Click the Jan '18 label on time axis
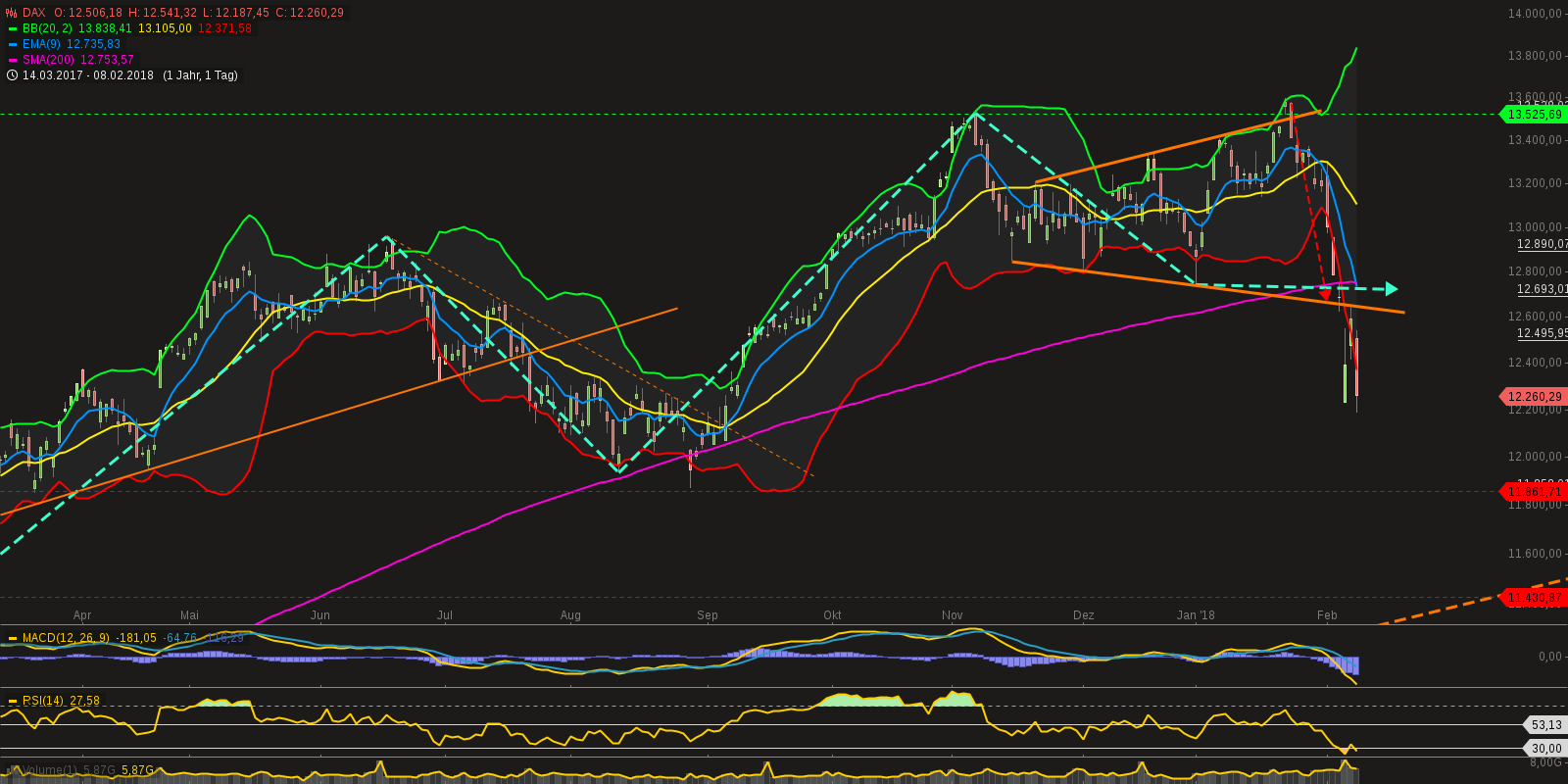 click(1196, 615)
